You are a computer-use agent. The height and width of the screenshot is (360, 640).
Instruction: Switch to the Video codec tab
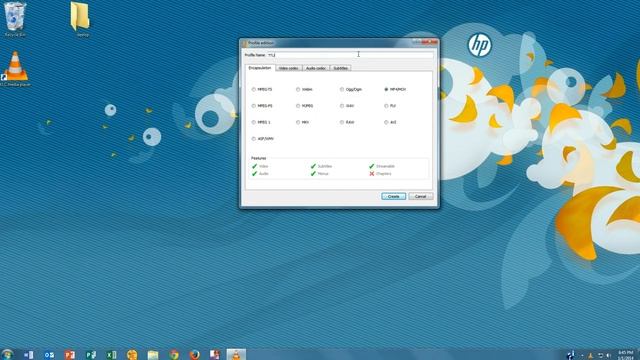coord(289,68)
